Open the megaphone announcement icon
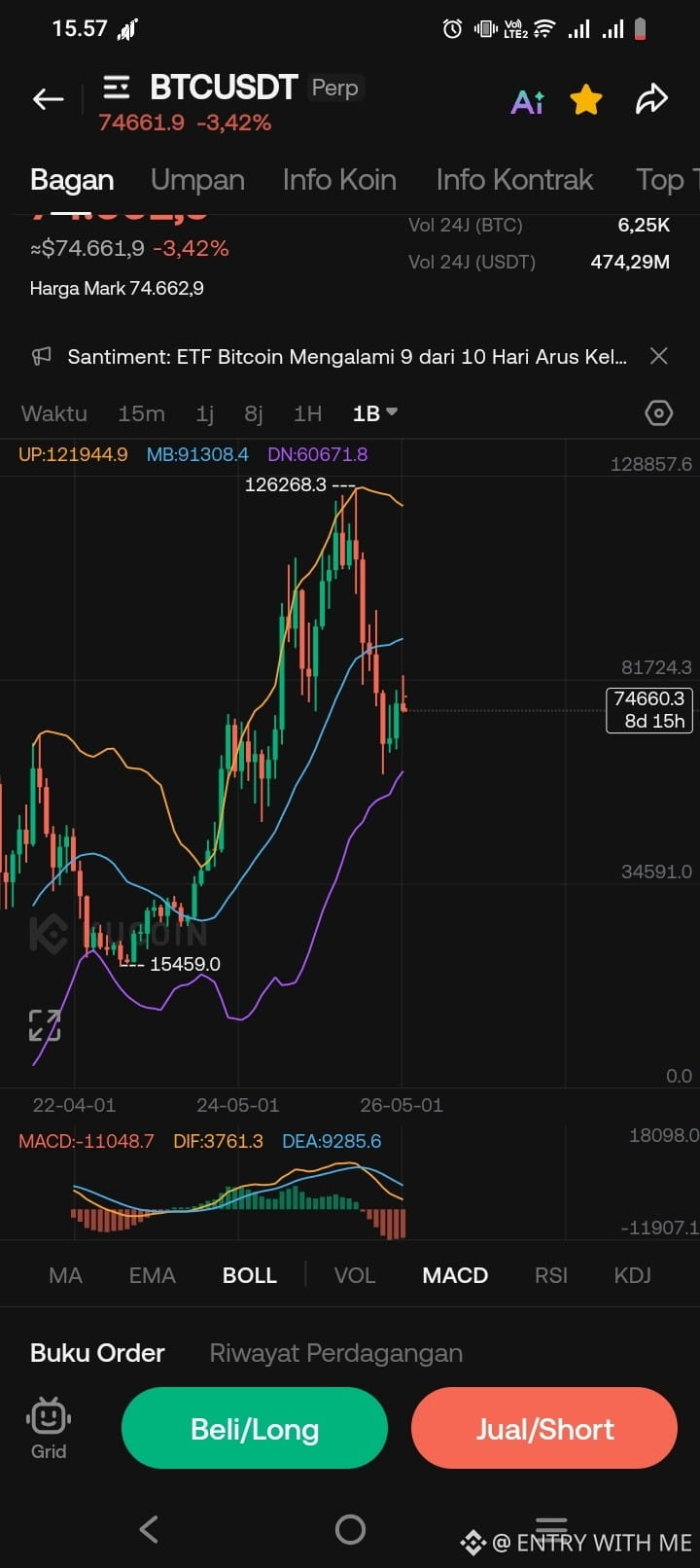This screenshot has height=1568, width=700. 41,356
